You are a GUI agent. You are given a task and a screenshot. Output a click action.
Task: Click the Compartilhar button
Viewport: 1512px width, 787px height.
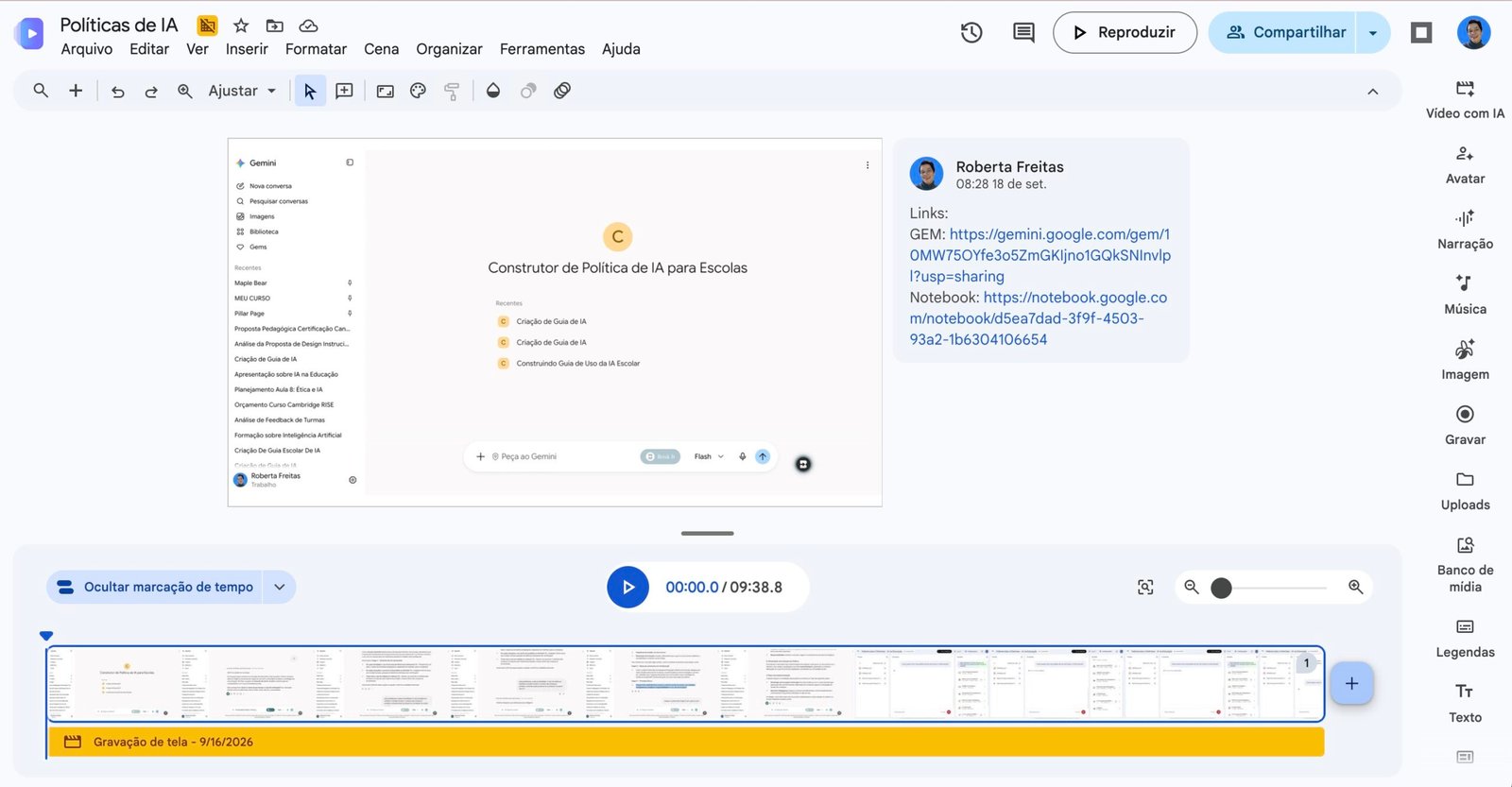coord(1283,33)
